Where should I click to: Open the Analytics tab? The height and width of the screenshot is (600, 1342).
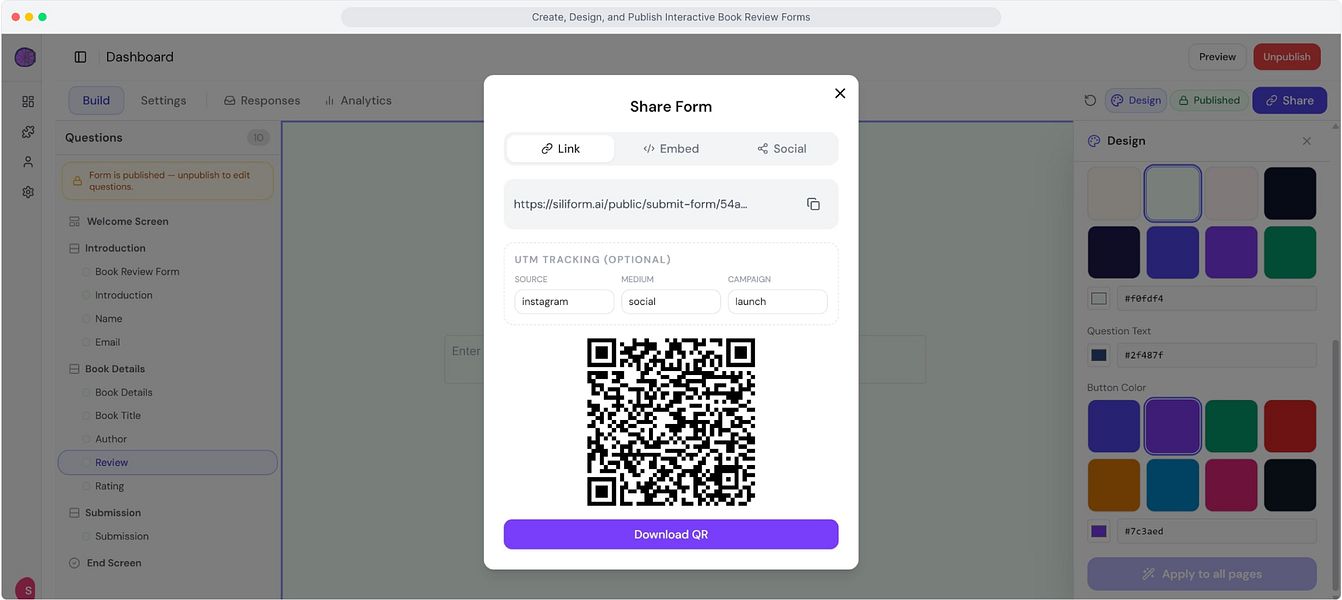(358, 100)
